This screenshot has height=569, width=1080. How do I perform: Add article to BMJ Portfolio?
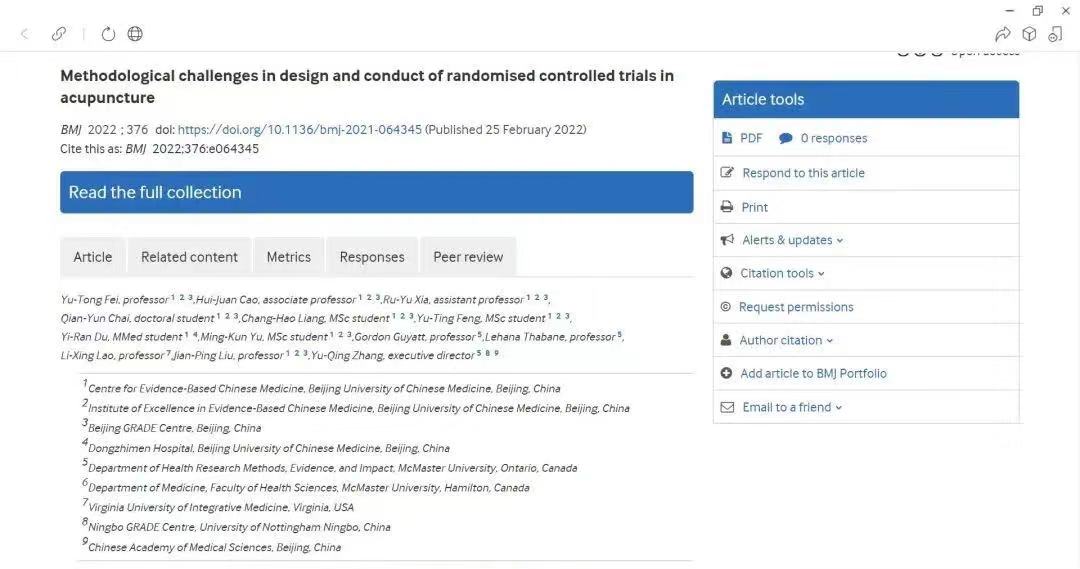point(813,373)
